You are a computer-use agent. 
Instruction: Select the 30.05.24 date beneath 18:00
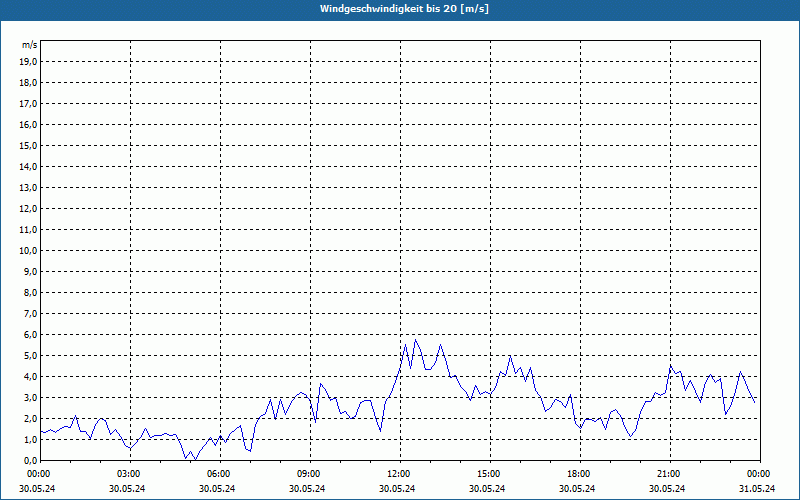(577, 488)
